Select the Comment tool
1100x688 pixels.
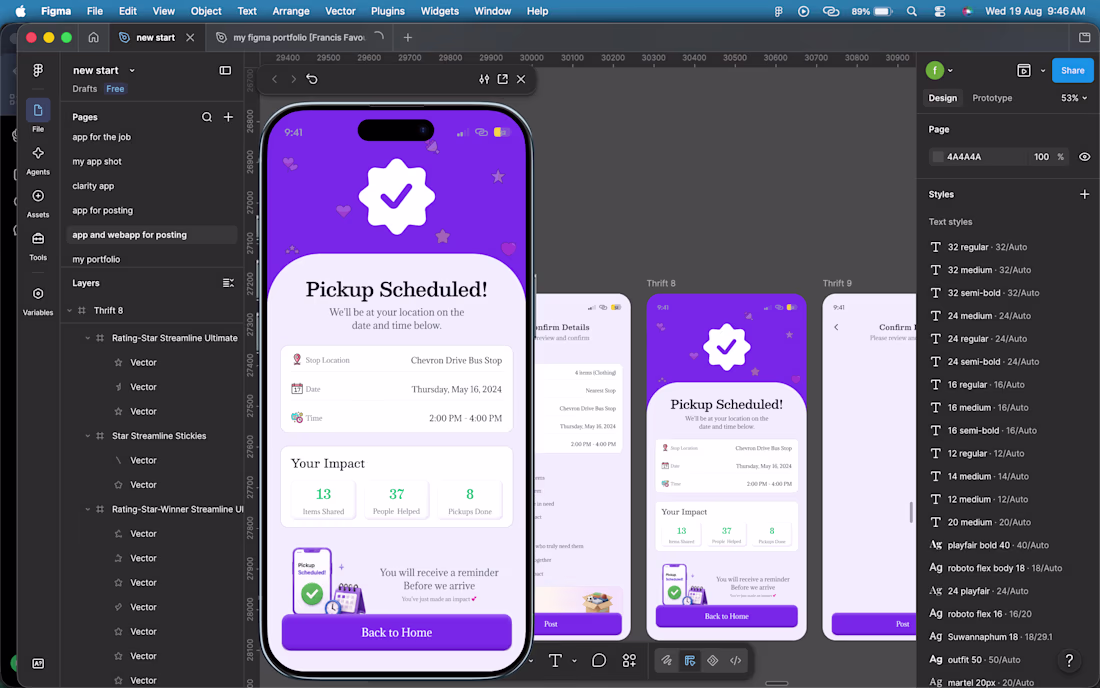598,661
